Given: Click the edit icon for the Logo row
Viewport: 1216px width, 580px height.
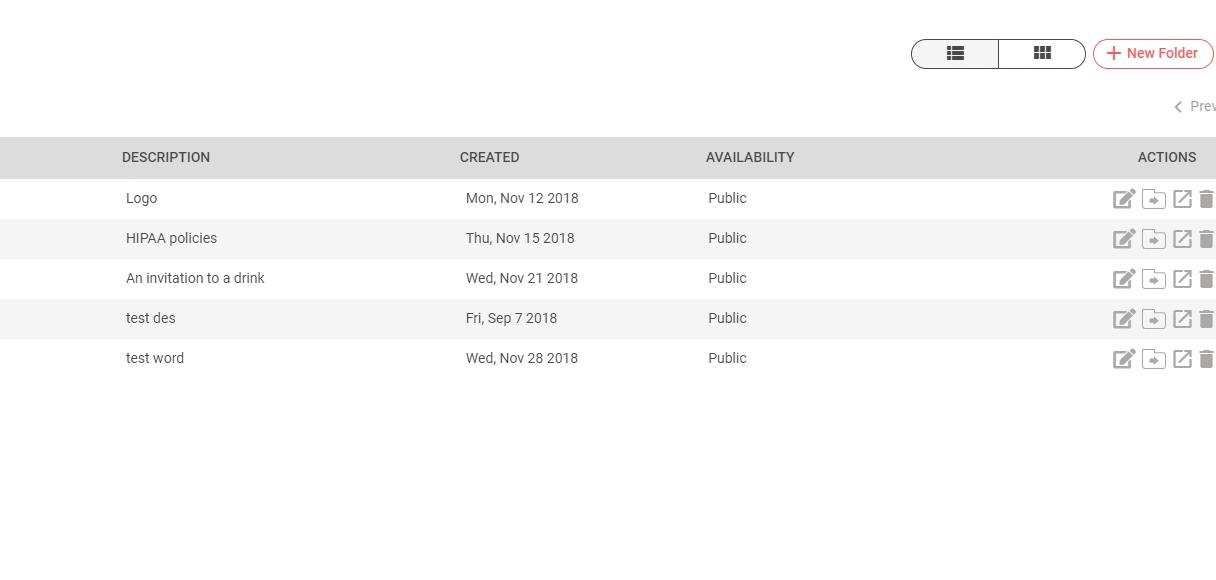Looking at the screenshot, I should pyautogui.click(x=1124, y=199).
